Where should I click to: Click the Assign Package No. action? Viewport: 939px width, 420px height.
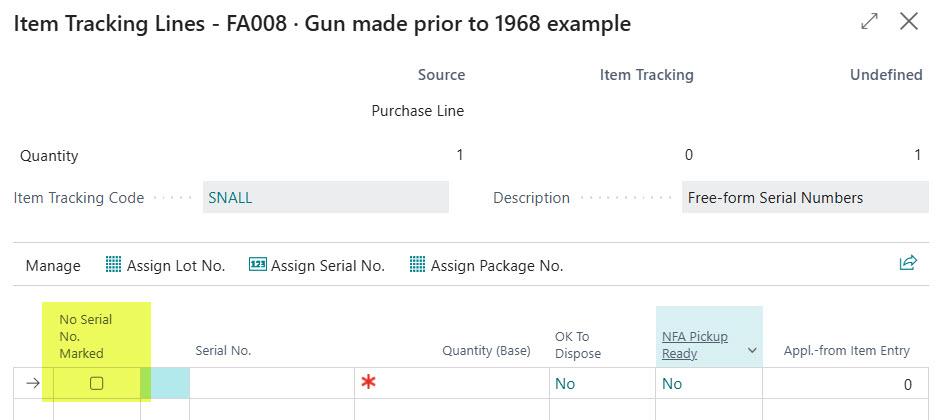[496, 266]
